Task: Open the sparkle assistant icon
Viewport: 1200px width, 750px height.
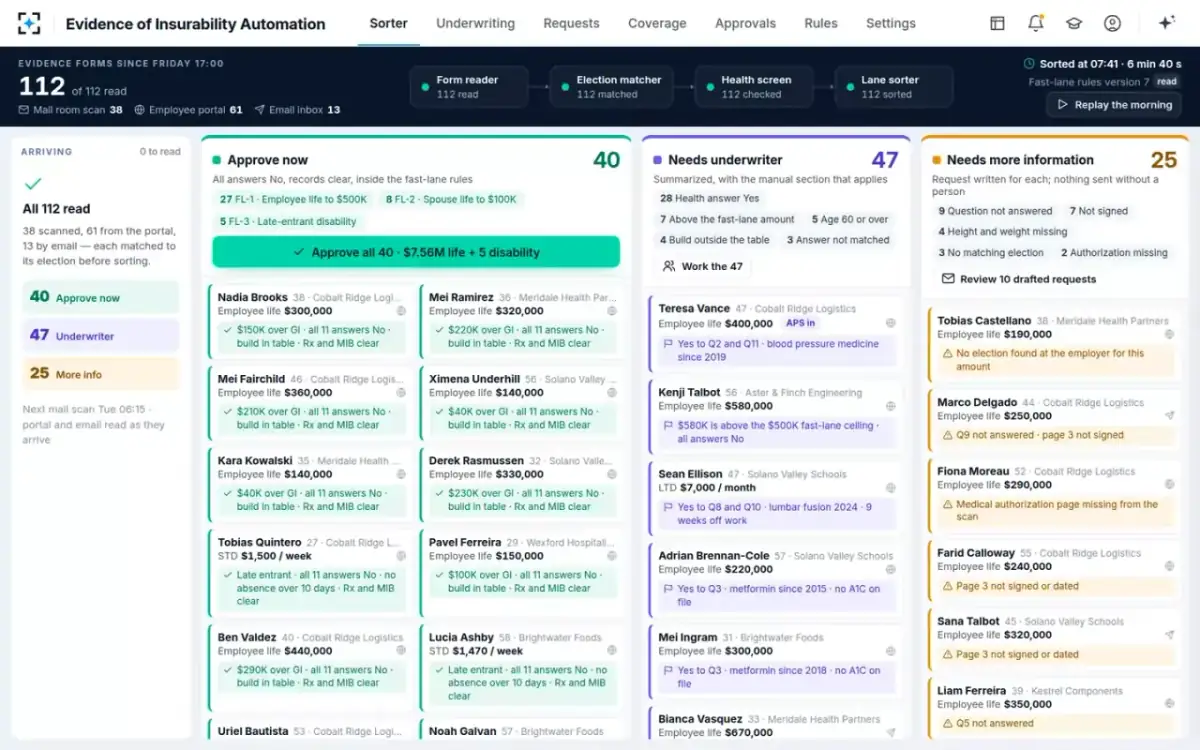Action: [1166, 23]
